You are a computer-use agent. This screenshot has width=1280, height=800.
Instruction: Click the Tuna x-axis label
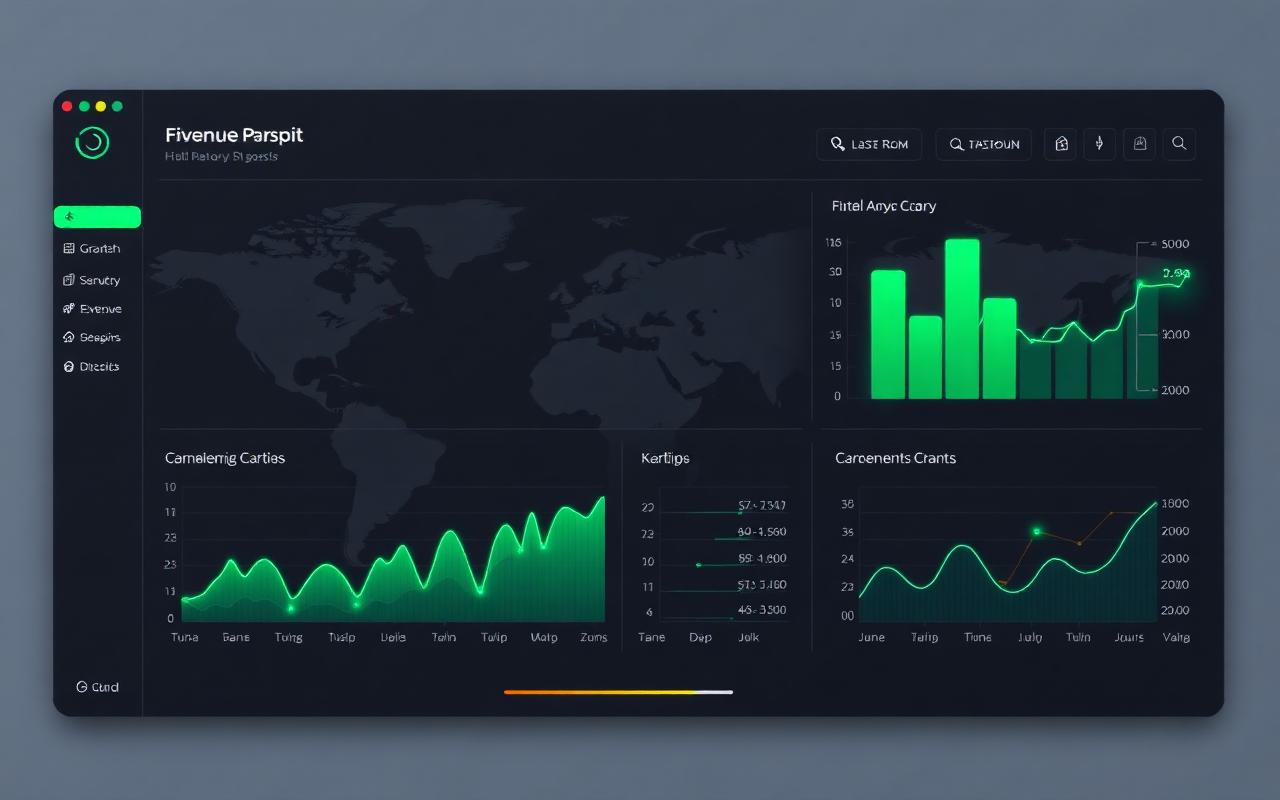185,637
